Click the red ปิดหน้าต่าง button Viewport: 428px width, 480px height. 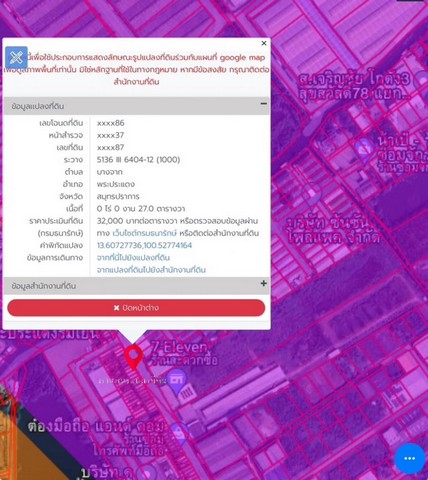click(136, 308)
